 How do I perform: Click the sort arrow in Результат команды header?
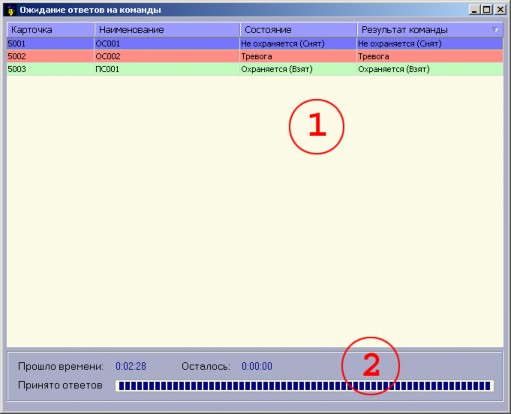(x=496, y=30)
